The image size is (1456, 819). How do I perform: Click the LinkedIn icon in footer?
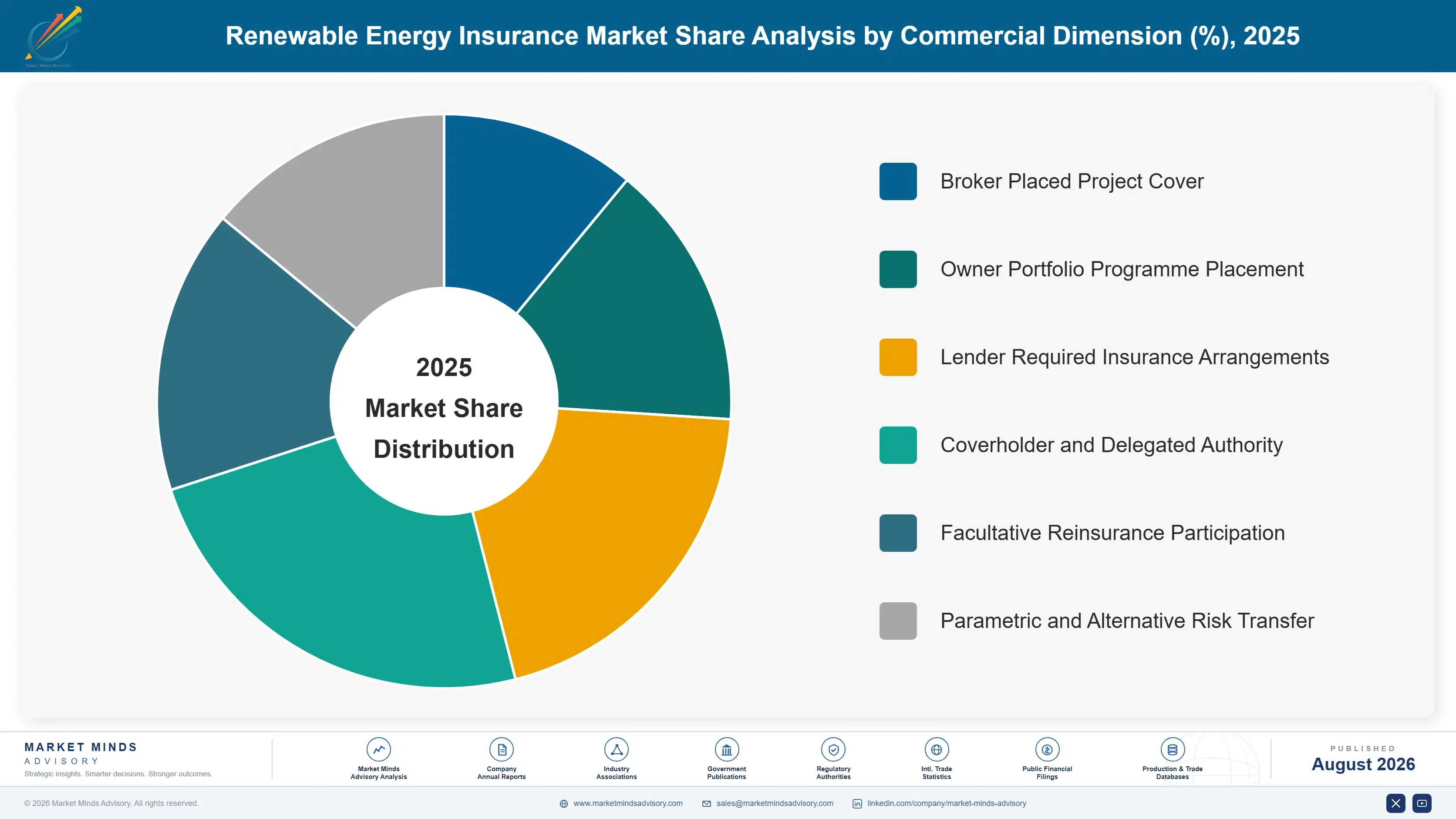pyautogui.click(x=857, y=804)
